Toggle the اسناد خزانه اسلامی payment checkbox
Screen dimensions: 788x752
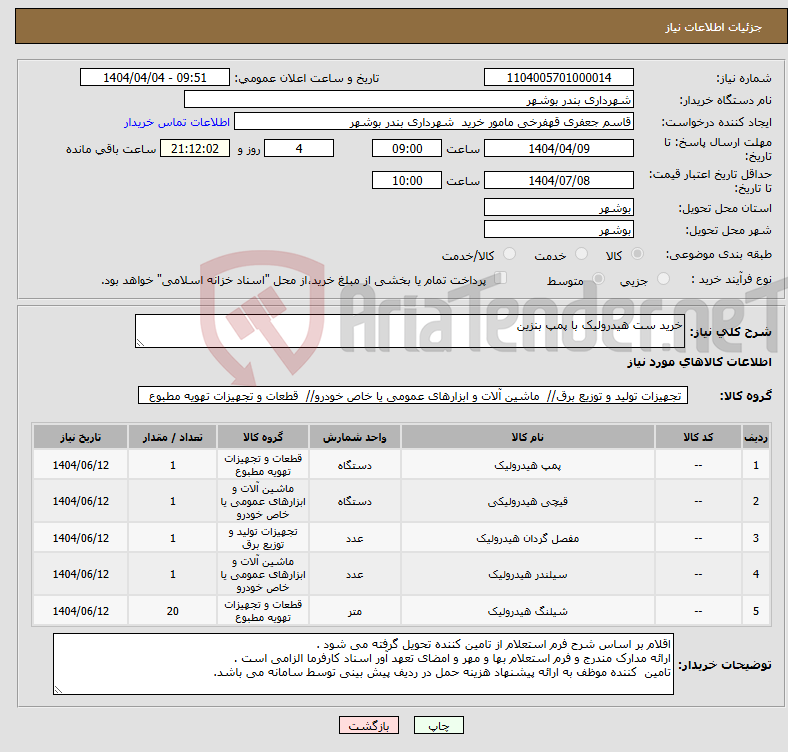[x=500, y=278]
